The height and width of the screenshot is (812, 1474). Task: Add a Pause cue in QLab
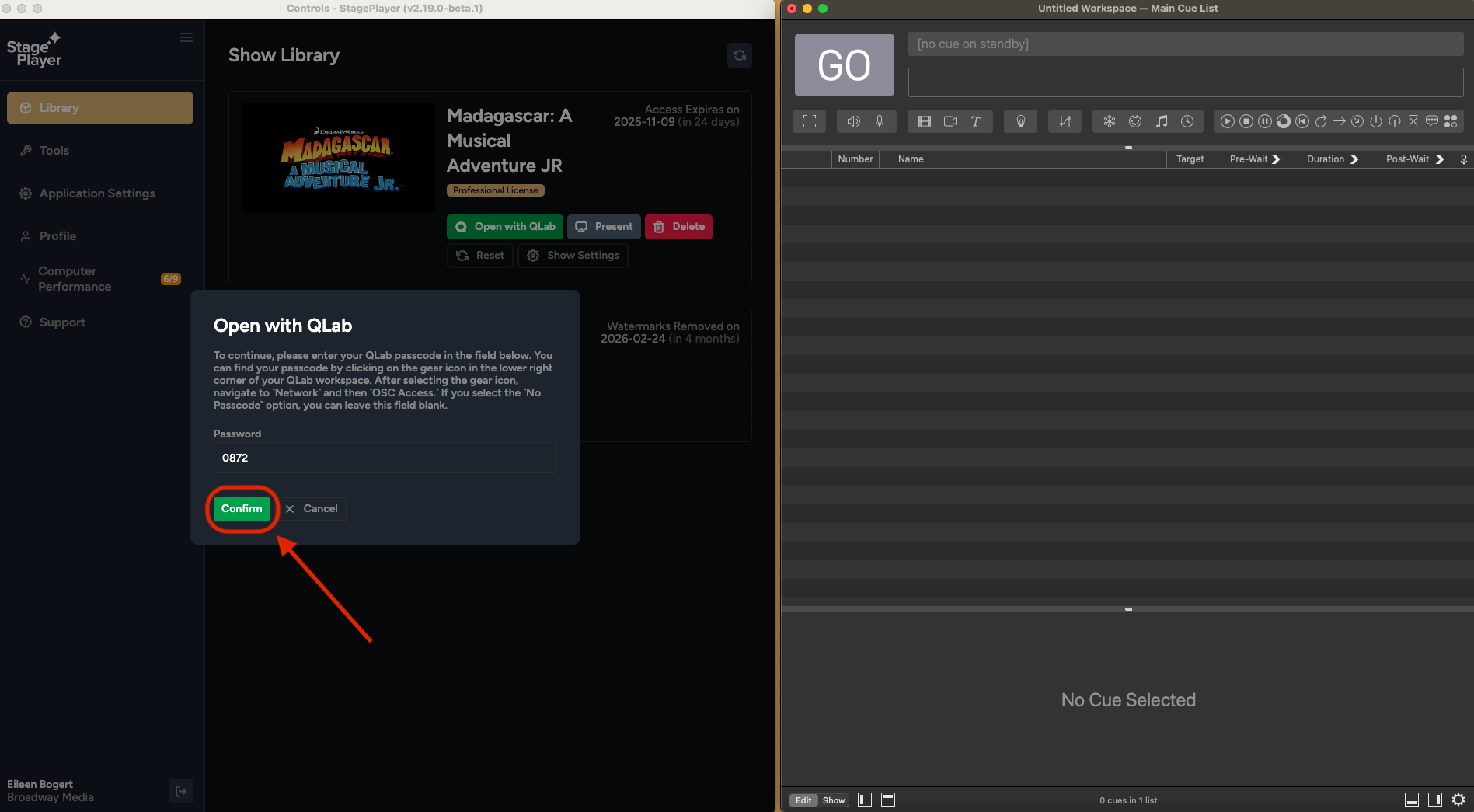tap(1265, 121)
